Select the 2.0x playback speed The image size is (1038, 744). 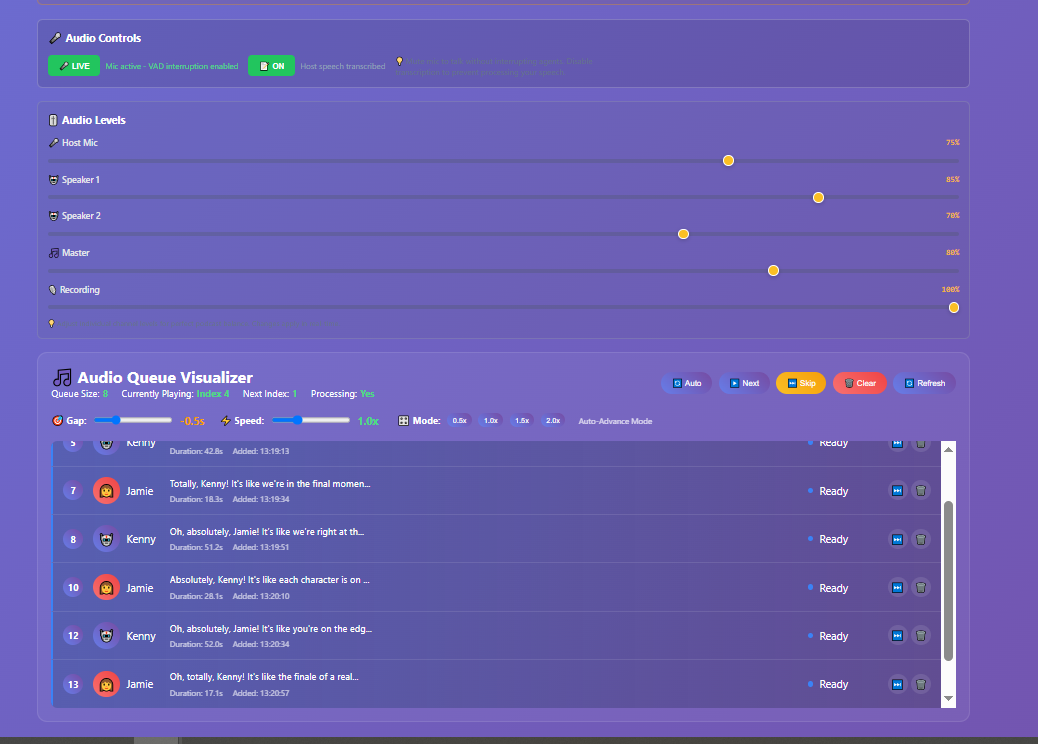pos(552,420)
